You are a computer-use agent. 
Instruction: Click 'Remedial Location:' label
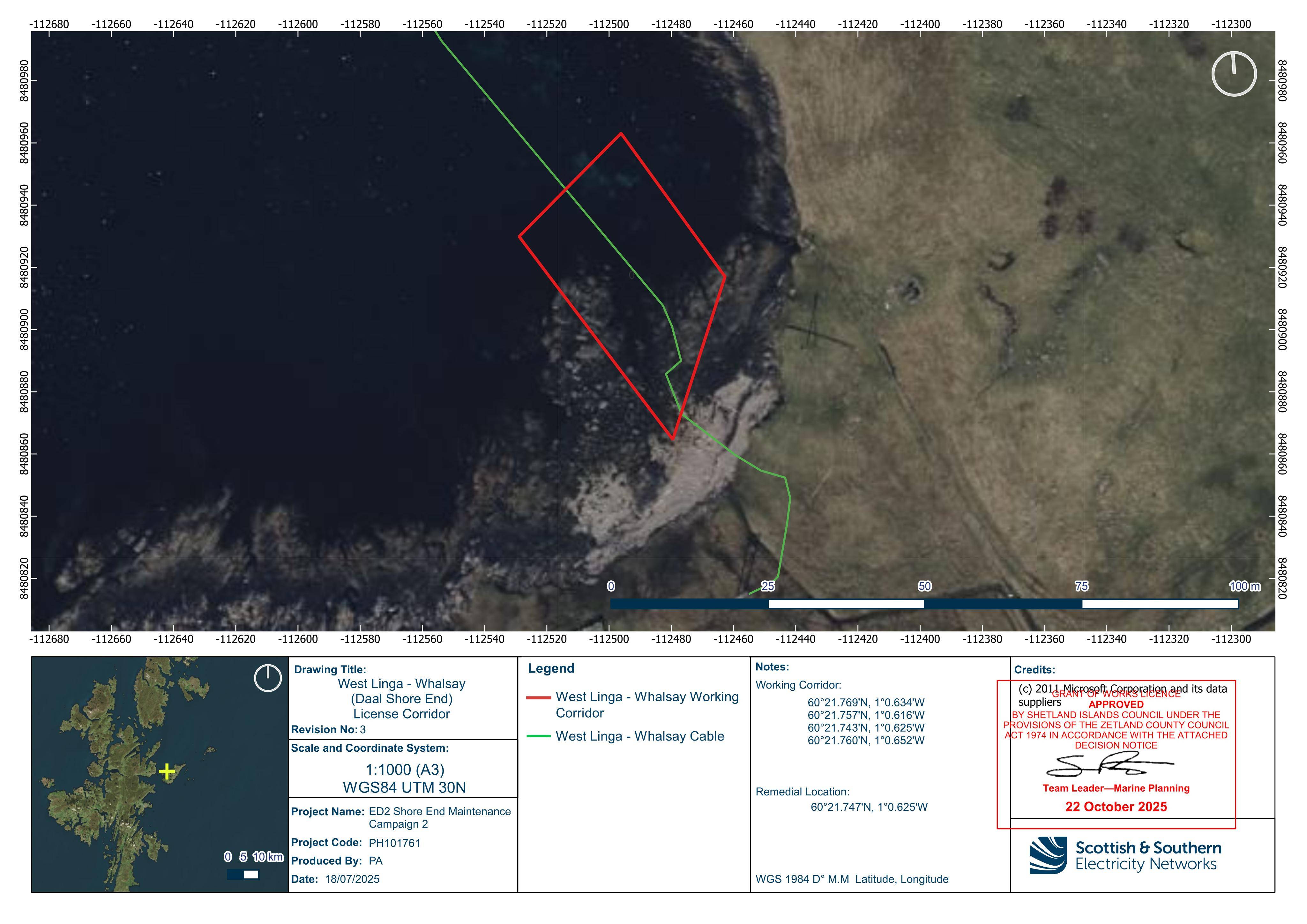pyautogui.click(x=802, y=792)
